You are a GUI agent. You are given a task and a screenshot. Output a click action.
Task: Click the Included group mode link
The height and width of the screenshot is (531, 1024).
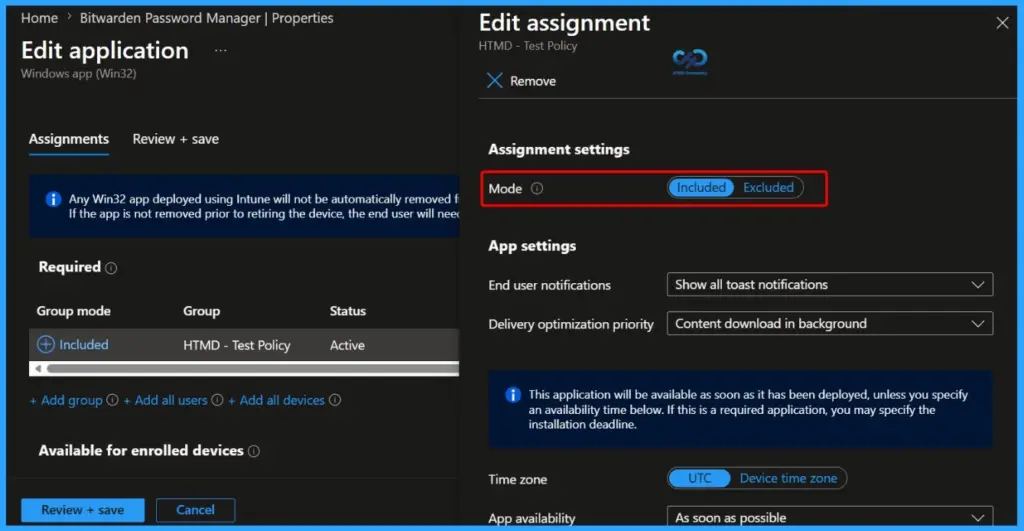(x=84, y=344)
